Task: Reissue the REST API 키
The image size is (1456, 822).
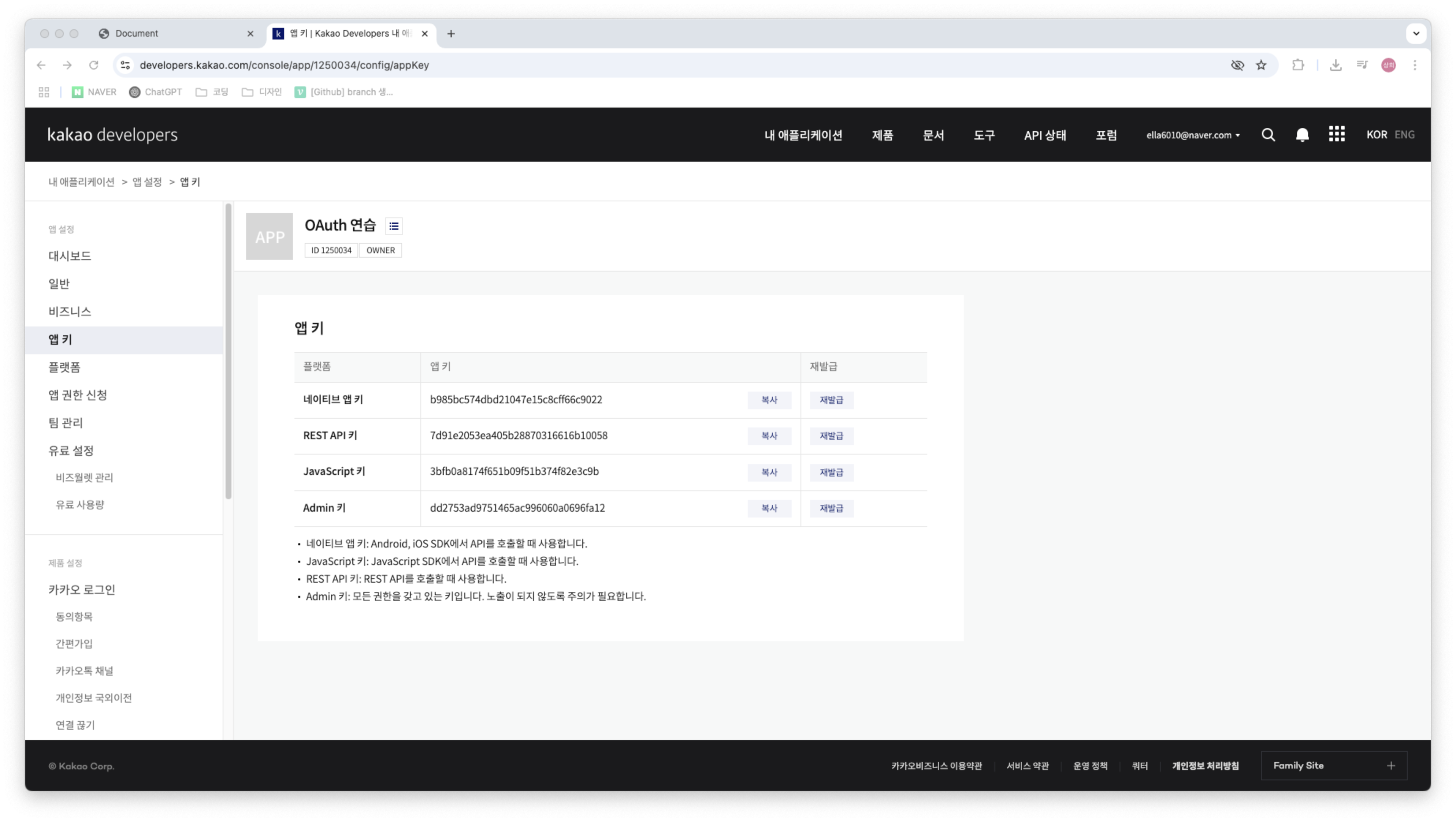Action: point(831,436)
